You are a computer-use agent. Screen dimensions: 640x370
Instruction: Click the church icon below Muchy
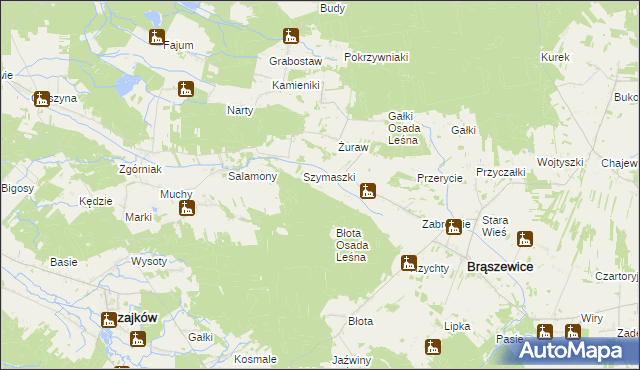(187, 208)
